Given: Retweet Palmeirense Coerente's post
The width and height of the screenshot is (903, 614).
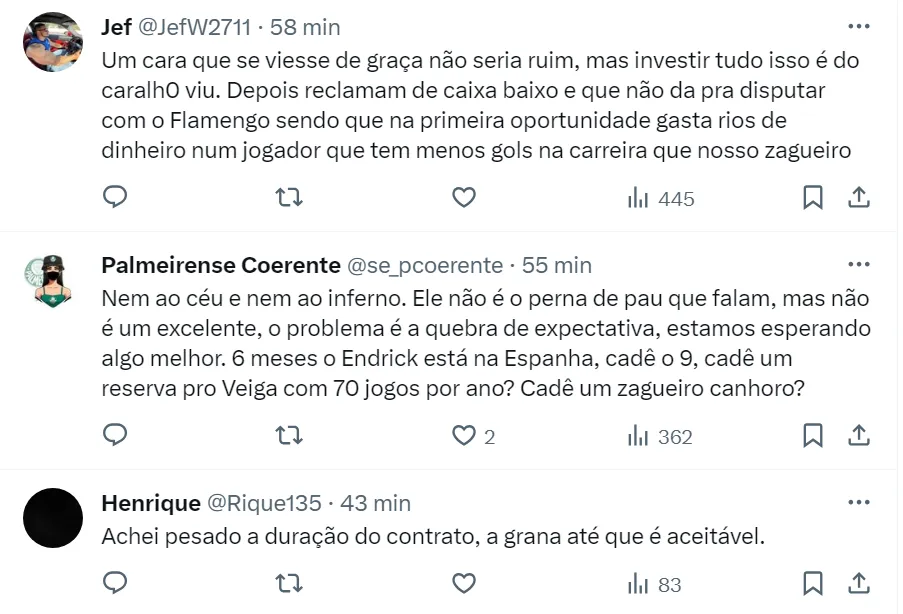Looking at the screenshot, I should [289, 436].
